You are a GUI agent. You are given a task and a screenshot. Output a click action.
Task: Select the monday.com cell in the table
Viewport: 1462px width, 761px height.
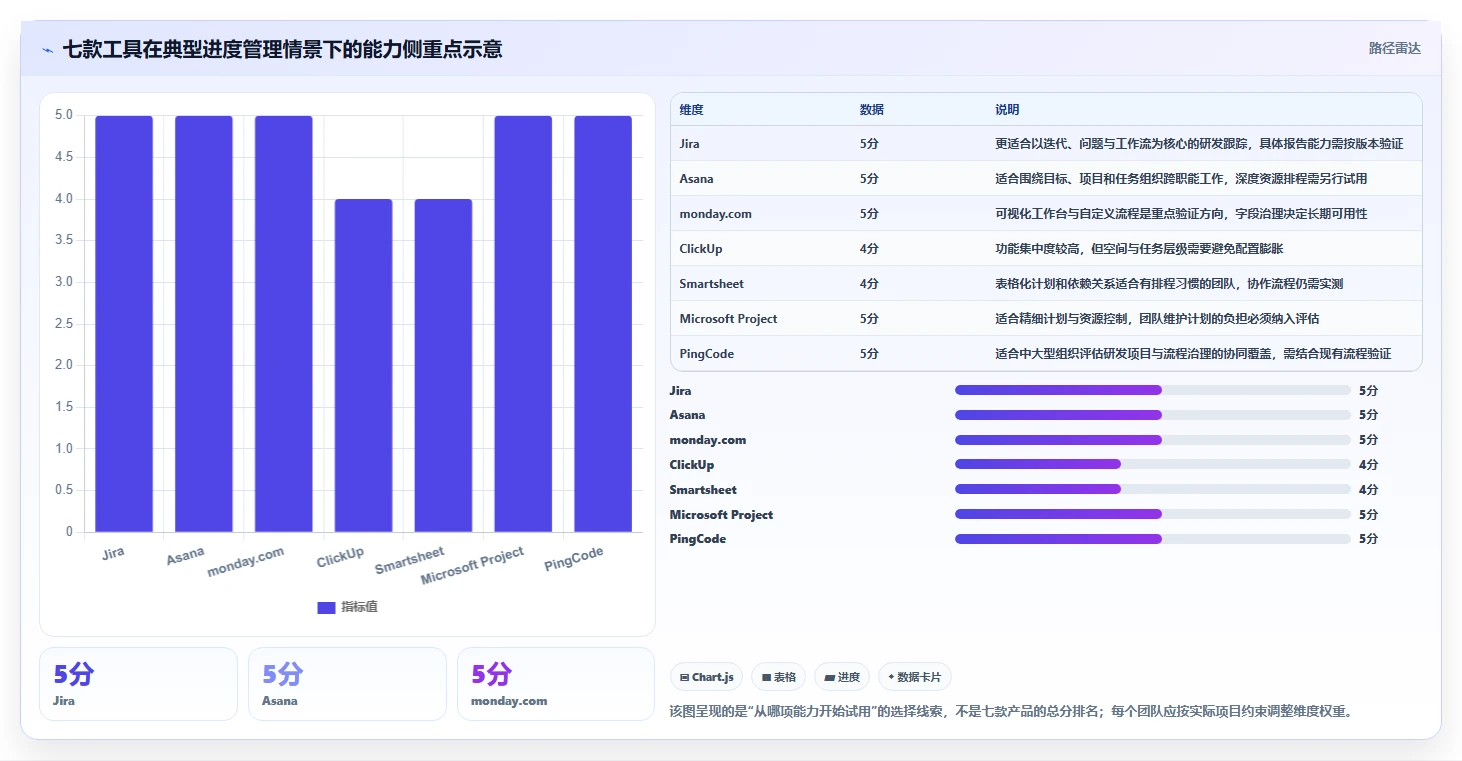pyautogui.click(x=715, y=214)
